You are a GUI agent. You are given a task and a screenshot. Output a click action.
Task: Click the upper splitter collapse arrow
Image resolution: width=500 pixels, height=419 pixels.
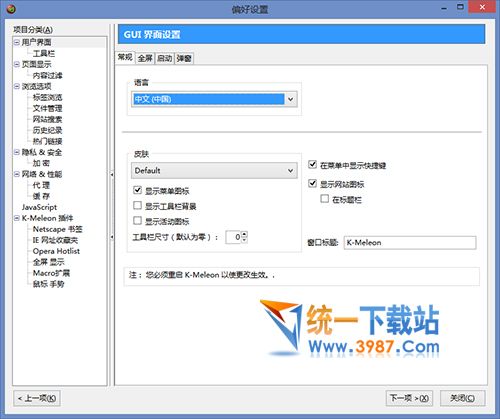coord(112,174)
